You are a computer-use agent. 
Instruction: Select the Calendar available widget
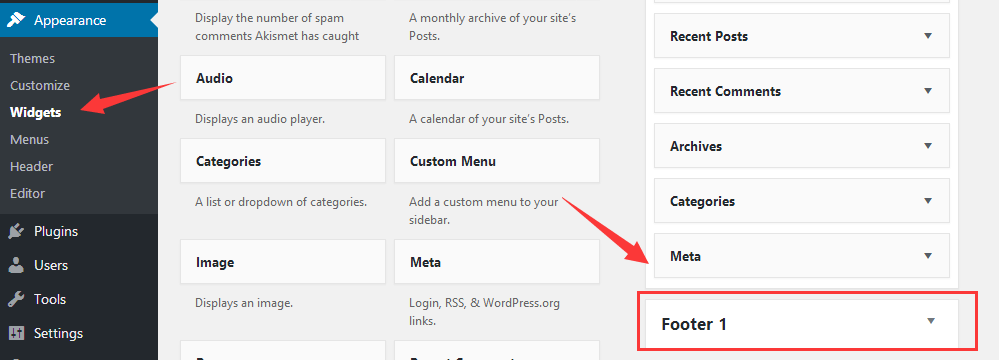pos(497,78)
